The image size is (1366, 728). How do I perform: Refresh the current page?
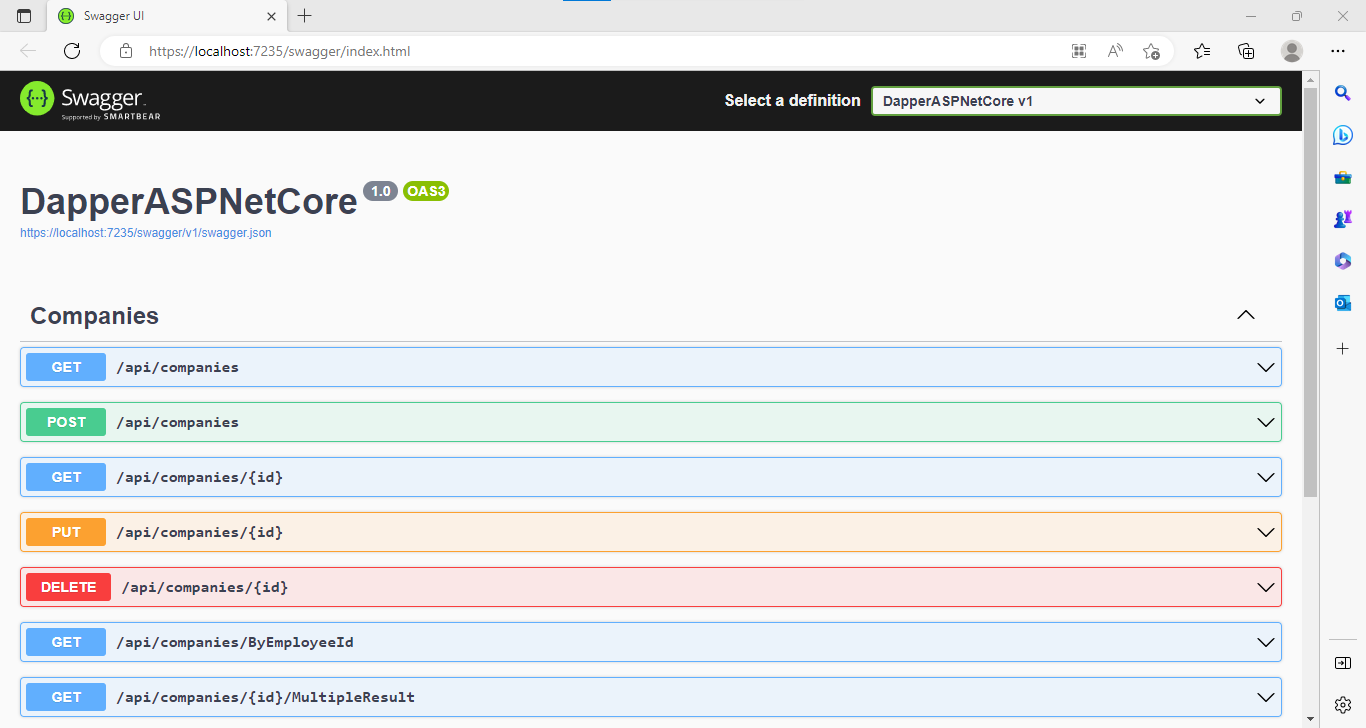(72, 51)
